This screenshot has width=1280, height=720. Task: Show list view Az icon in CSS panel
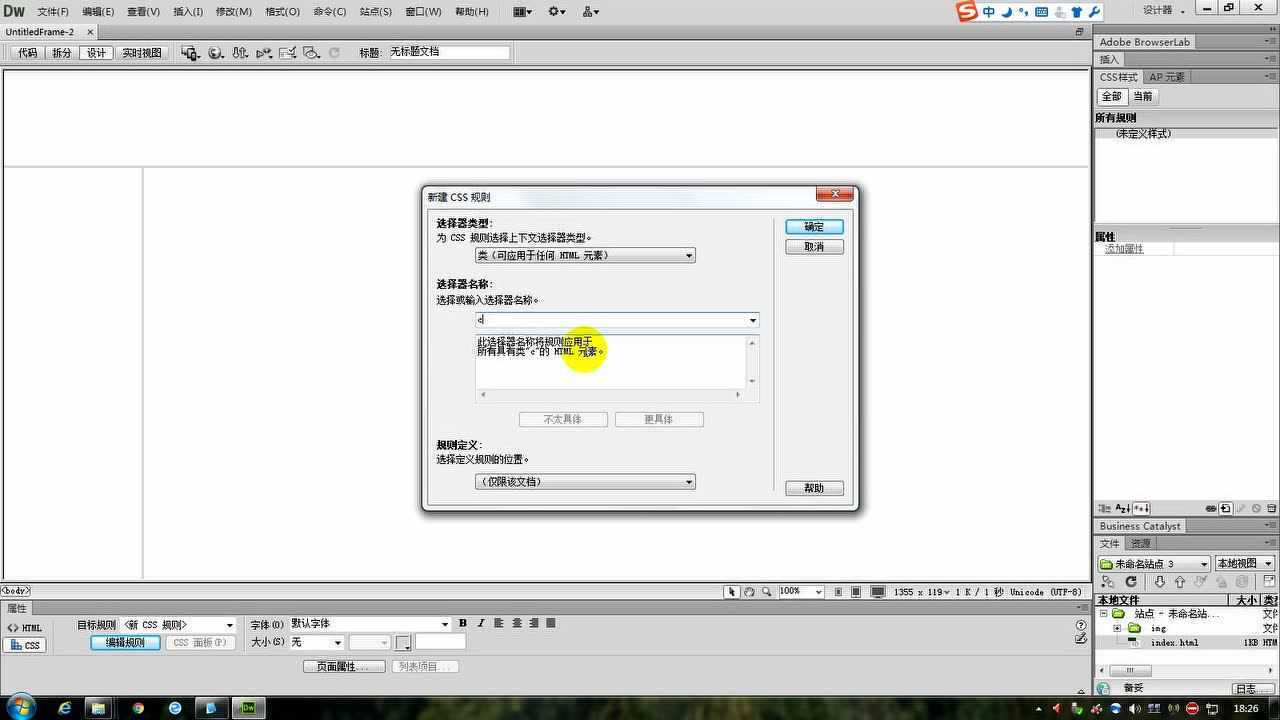click(x=1122, y=509)
